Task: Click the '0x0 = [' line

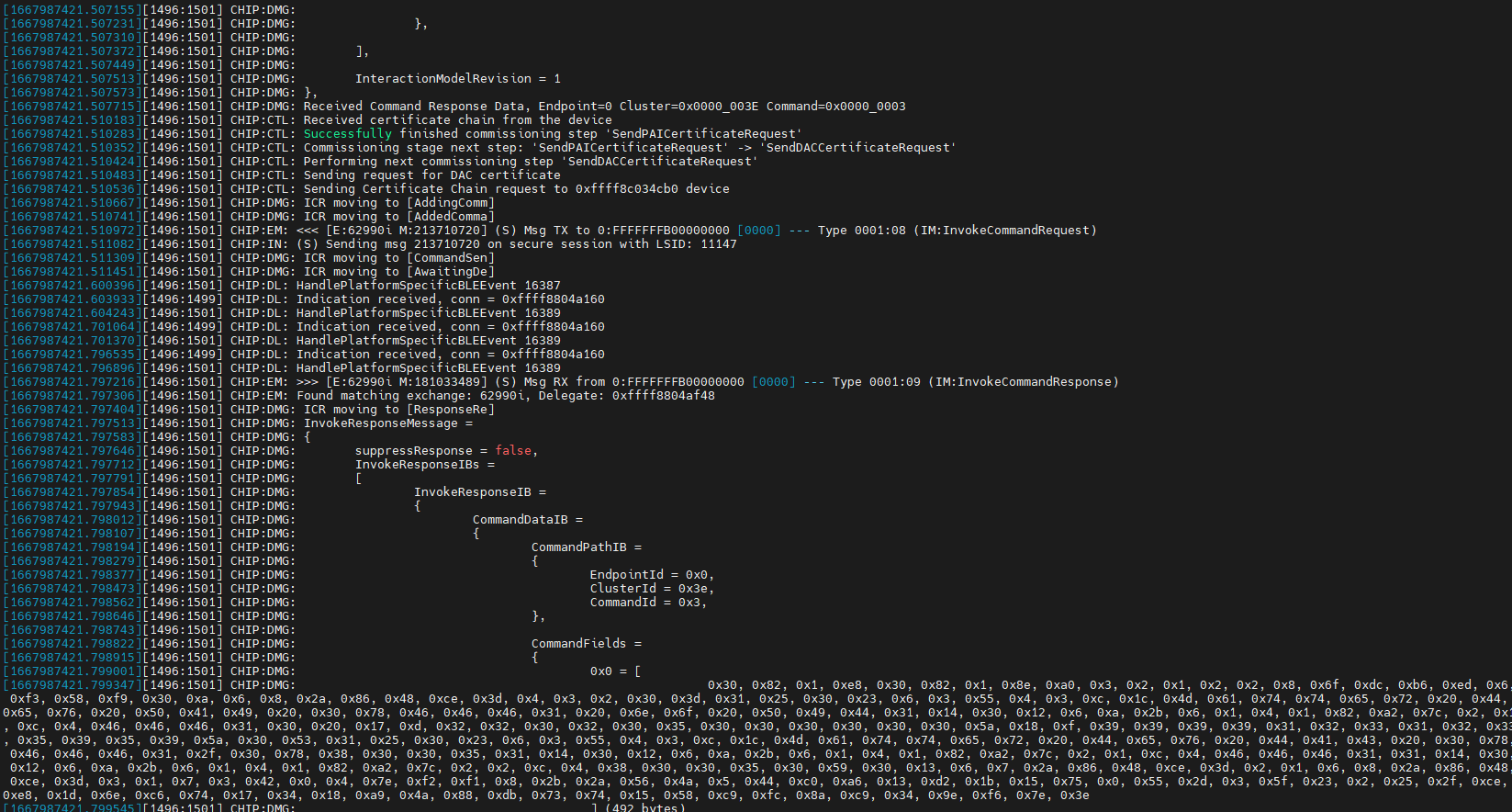Action: [x=616, y=671]
